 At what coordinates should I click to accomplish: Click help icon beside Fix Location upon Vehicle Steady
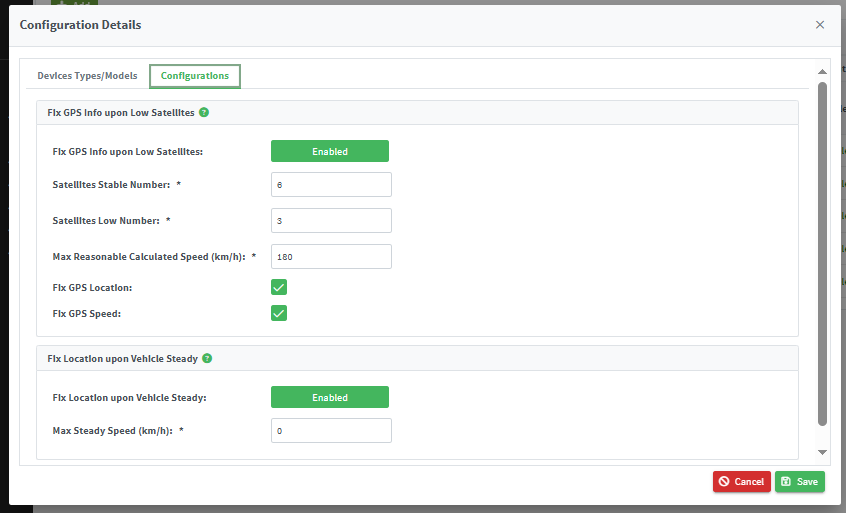tap(207, 358)
